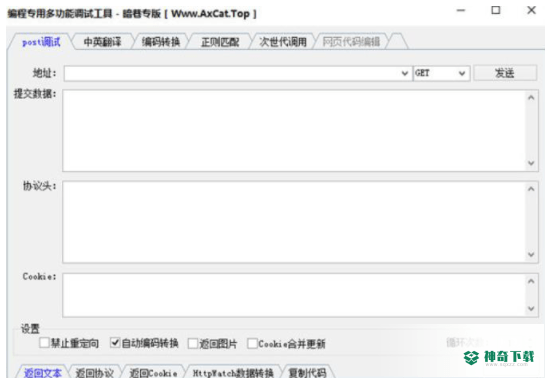Minimize the debugging tool window
This screenshot has height=378, width=545.
(461, 10)
